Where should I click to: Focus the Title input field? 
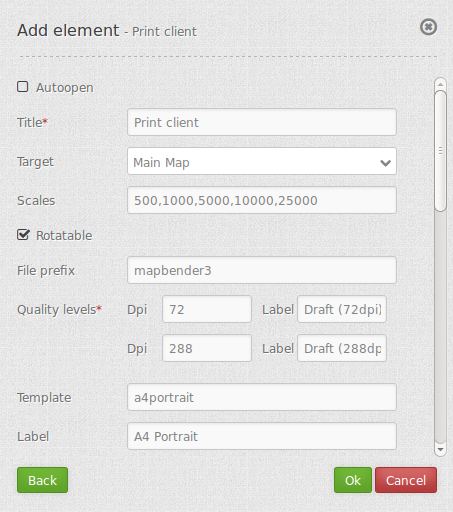pyautogui.click(x=262, y=122)
